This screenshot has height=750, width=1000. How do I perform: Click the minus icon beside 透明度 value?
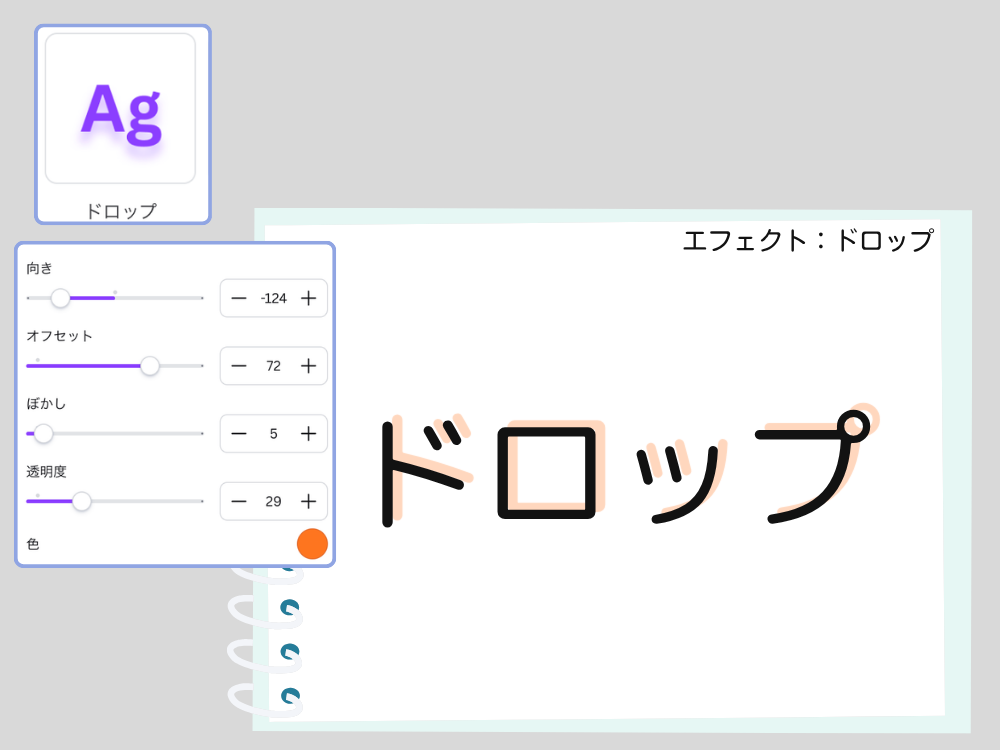(239, 501)
